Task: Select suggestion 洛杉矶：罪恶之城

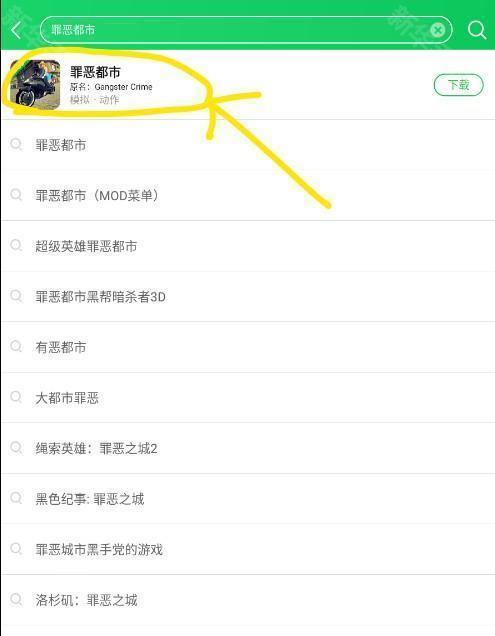Action: tap(248, 600)
